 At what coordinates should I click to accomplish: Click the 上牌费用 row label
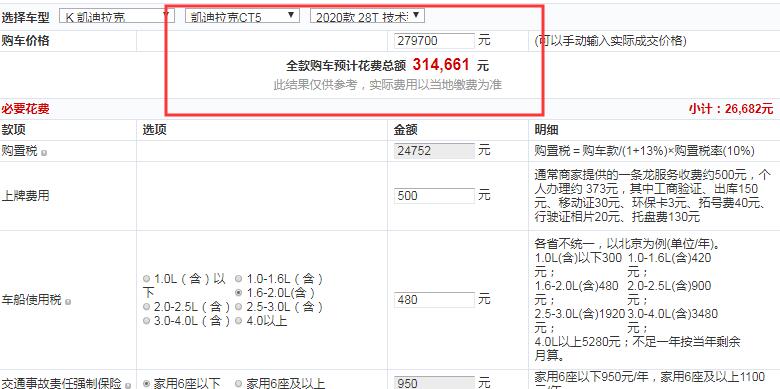coord(25,195)
